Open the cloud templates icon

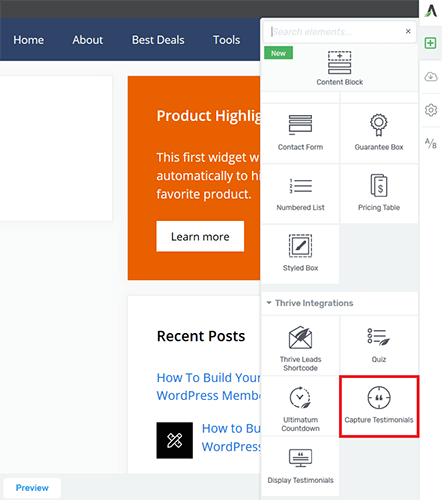(x=431, y=77)
